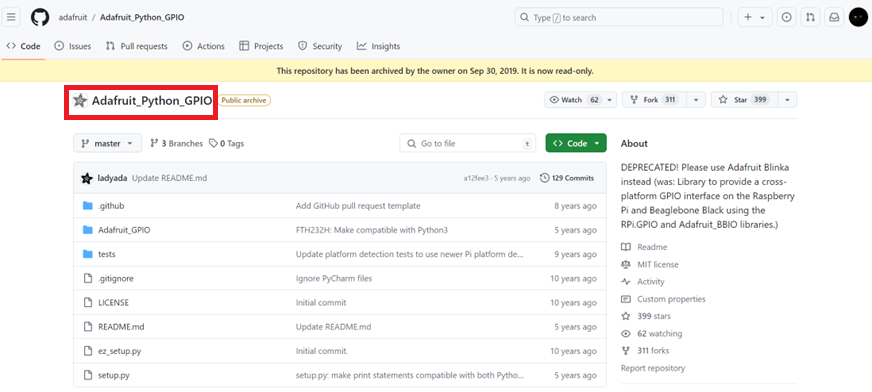Open commit FTH232H: Make compatible with Python3

pyautogui.click(x=371, y=230)
